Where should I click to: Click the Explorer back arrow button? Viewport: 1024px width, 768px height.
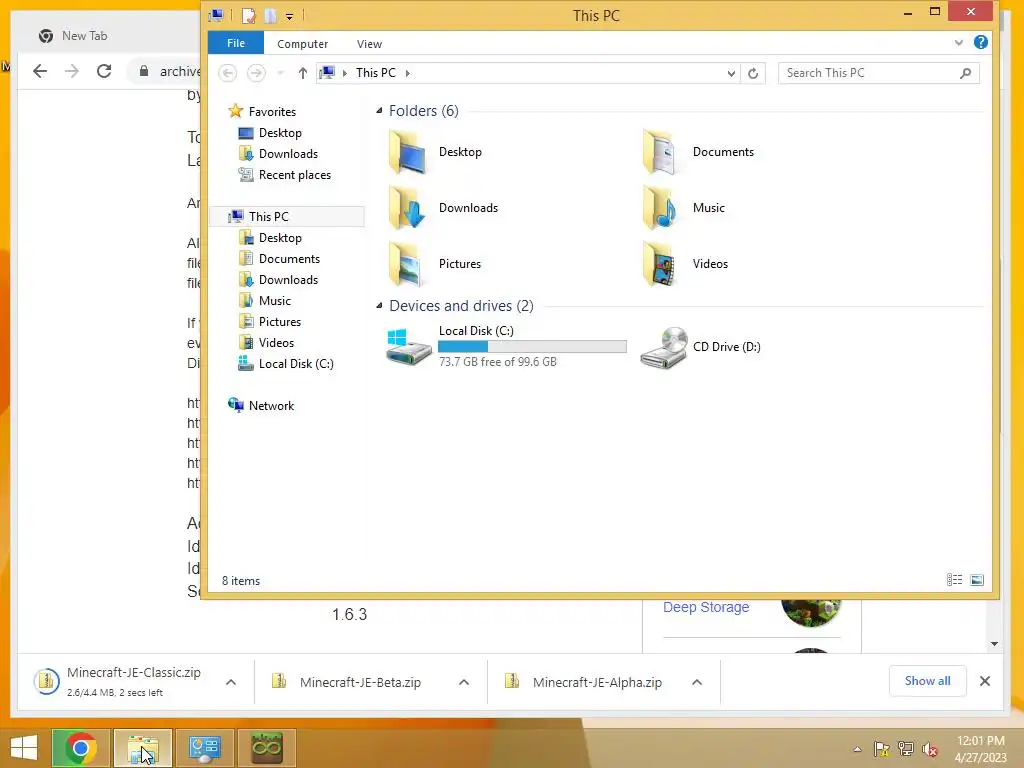(x=227, y=72)
